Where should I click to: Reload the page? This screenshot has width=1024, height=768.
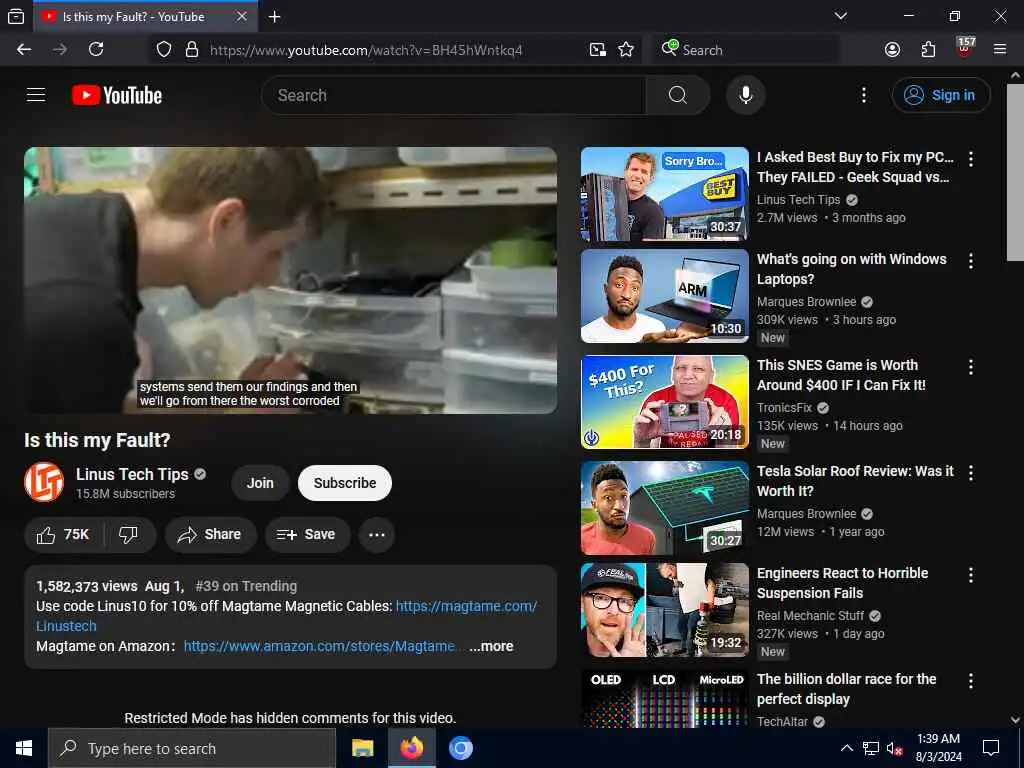(96, 50)
